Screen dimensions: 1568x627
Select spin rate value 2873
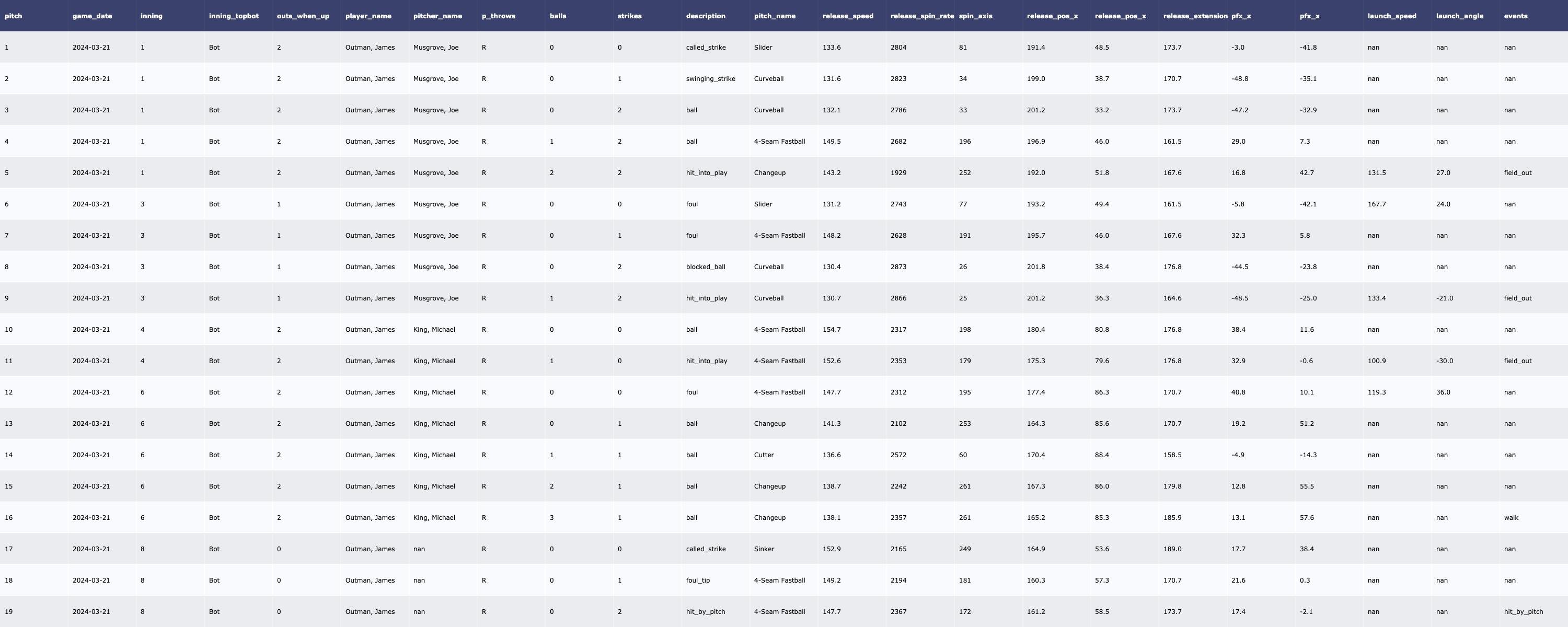[898, 266]
